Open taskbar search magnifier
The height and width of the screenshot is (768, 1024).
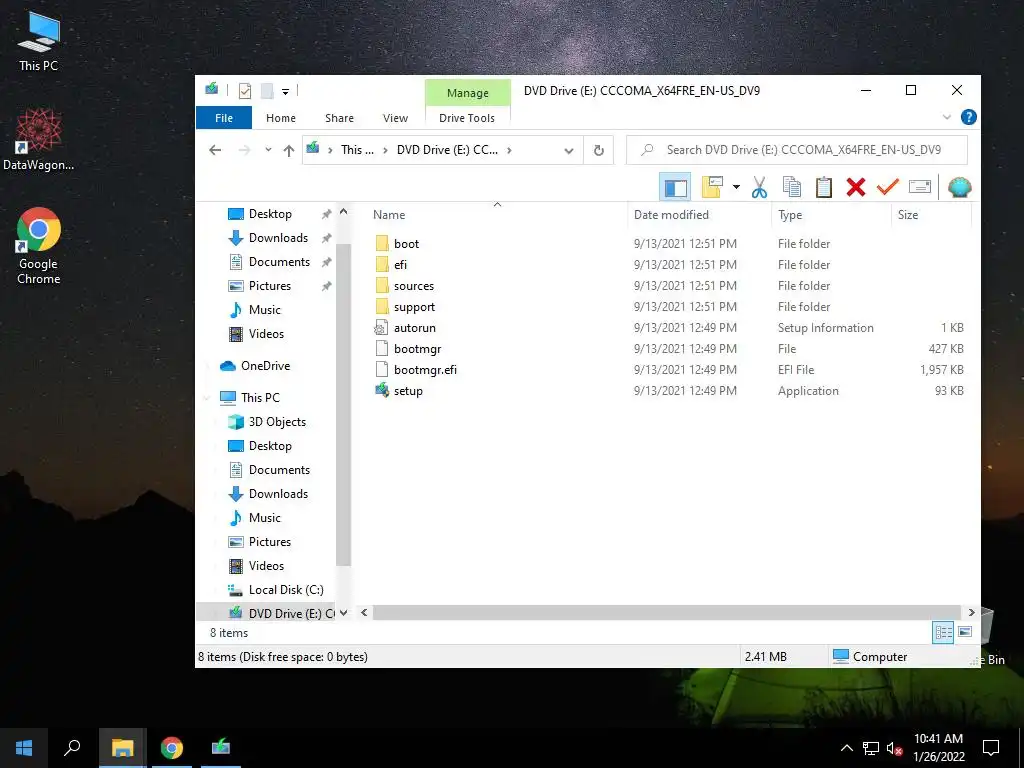tap(72, 748)
